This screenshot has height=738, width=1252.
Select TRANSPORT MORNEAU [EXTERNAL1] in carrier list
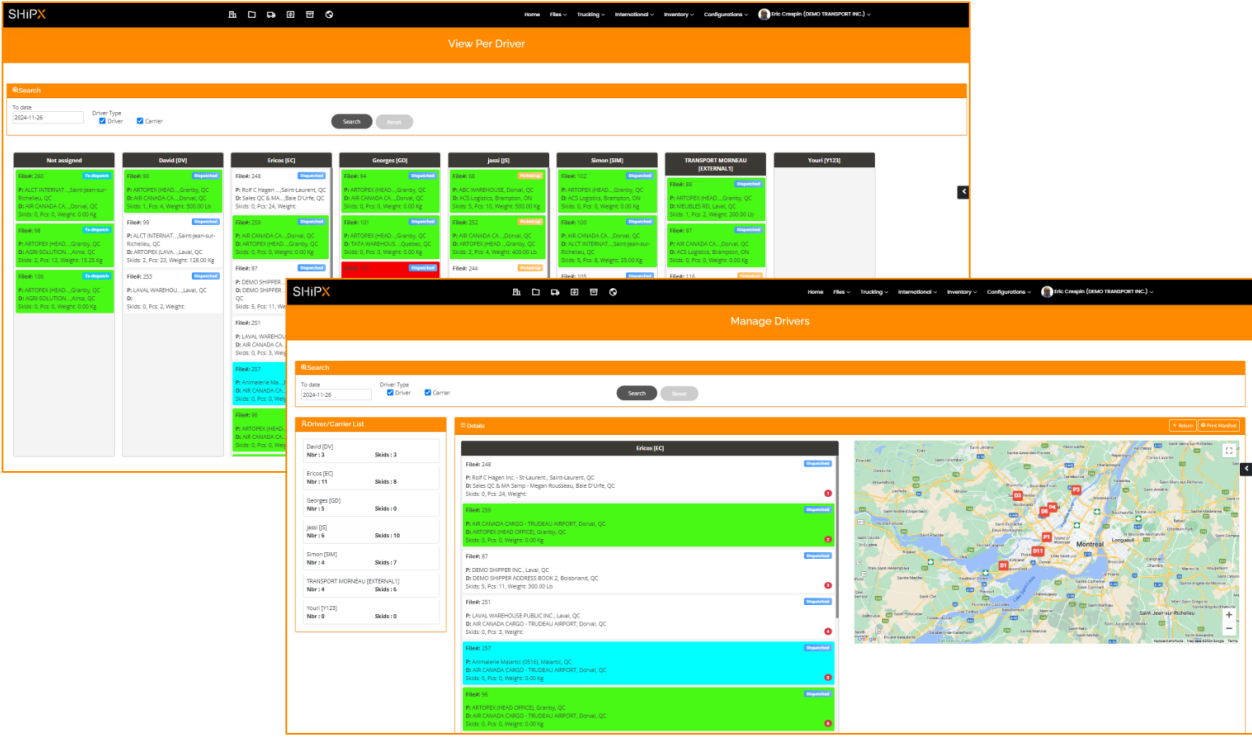point(372,585)
